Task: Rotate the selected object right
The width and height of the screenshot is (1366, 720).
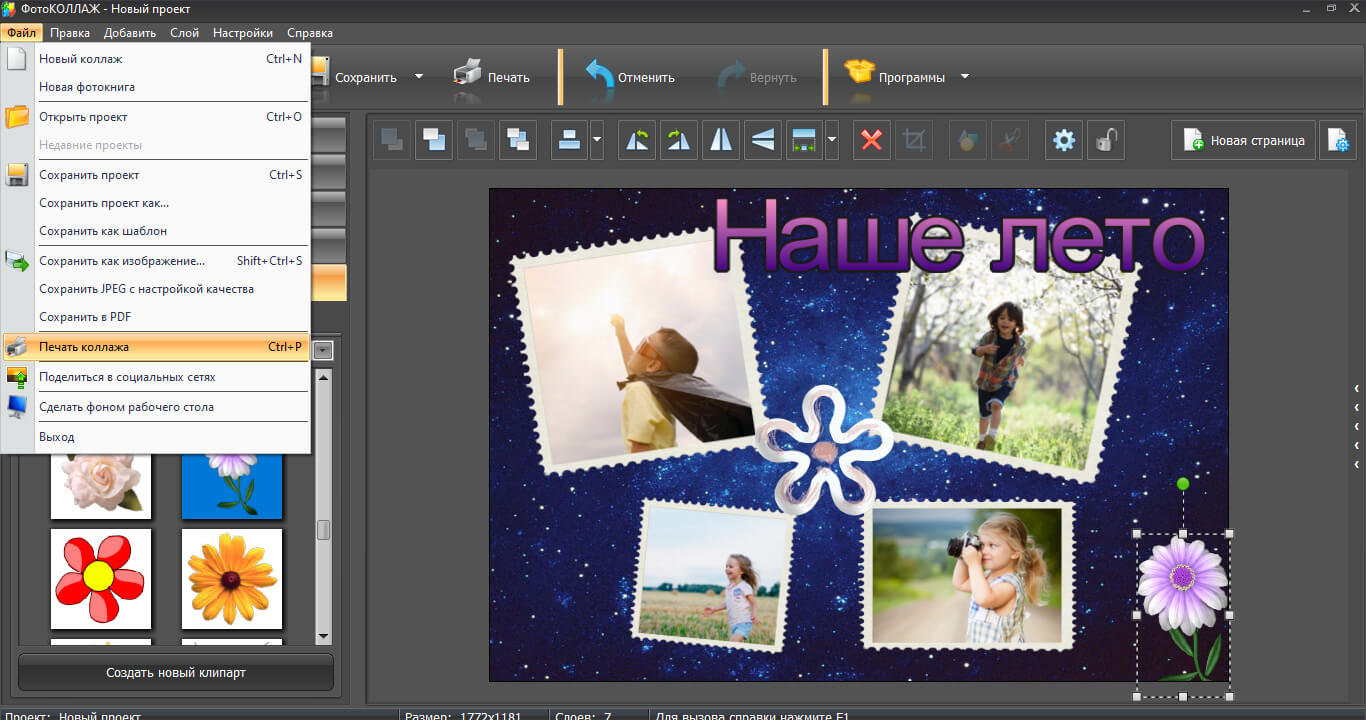Action: pyautogui.click(x=679, y=140)
